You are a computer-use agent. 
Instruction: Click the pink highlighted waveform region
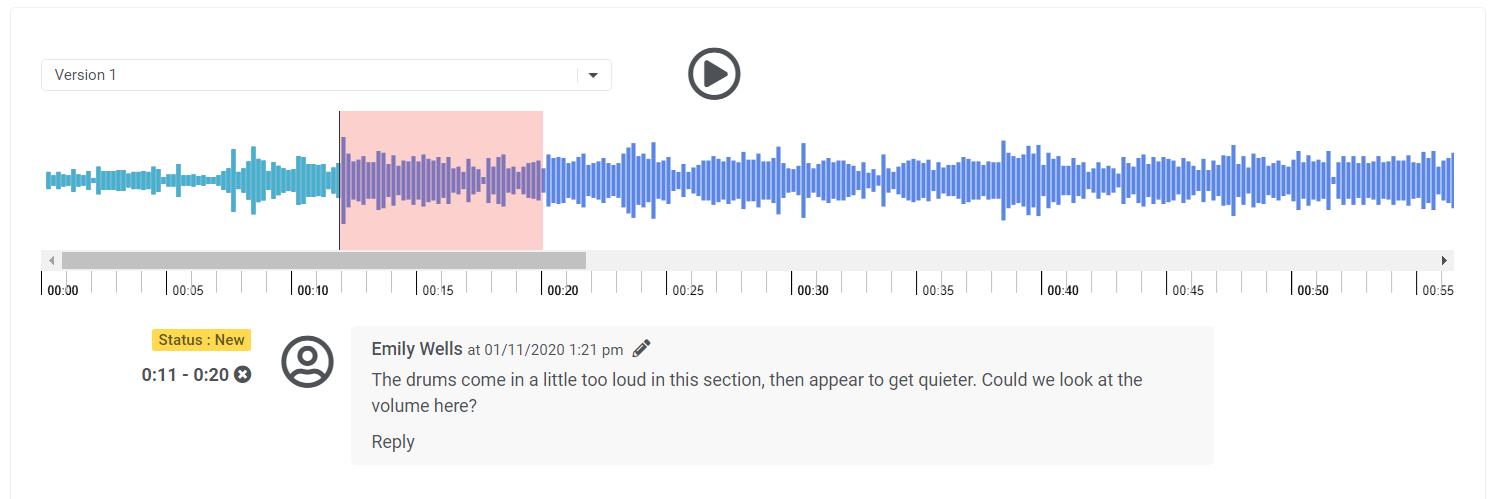441,180
